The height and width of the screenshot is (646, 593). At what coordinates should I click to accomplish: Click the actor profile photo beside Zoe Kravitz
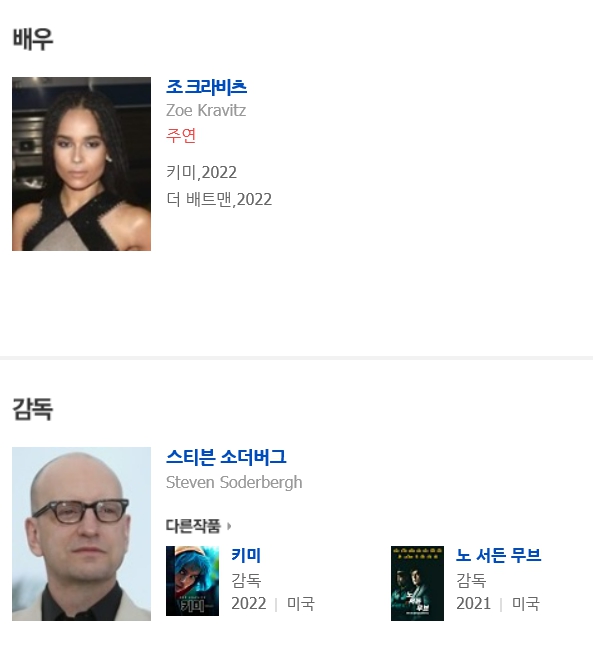coord(81,164)
